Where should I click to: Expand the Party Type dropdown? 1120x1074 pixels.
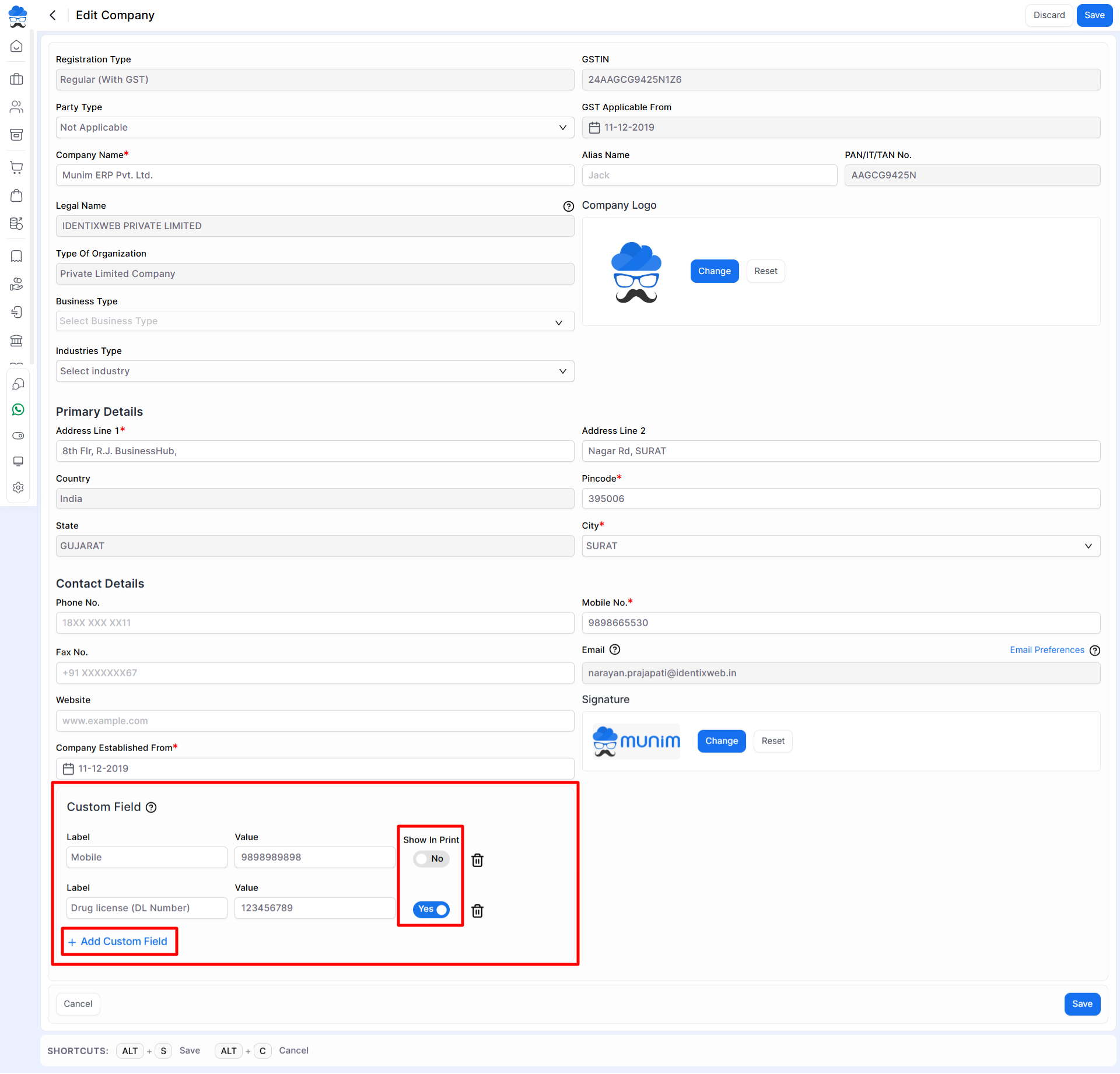pos(315,128)
